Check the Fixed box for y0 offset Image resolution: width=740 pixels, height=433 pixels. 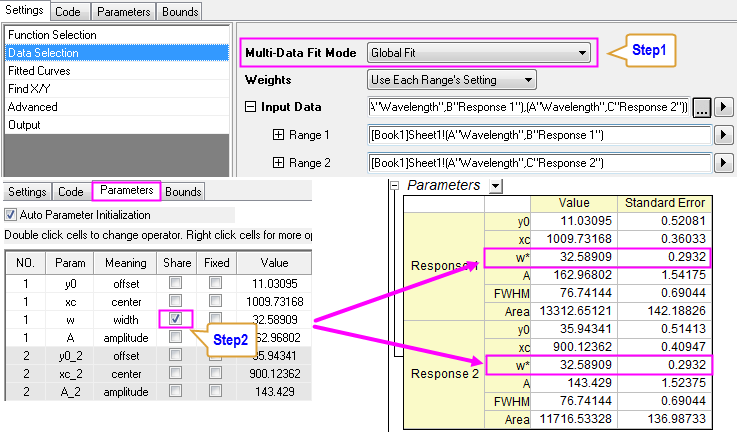point(215,282)
